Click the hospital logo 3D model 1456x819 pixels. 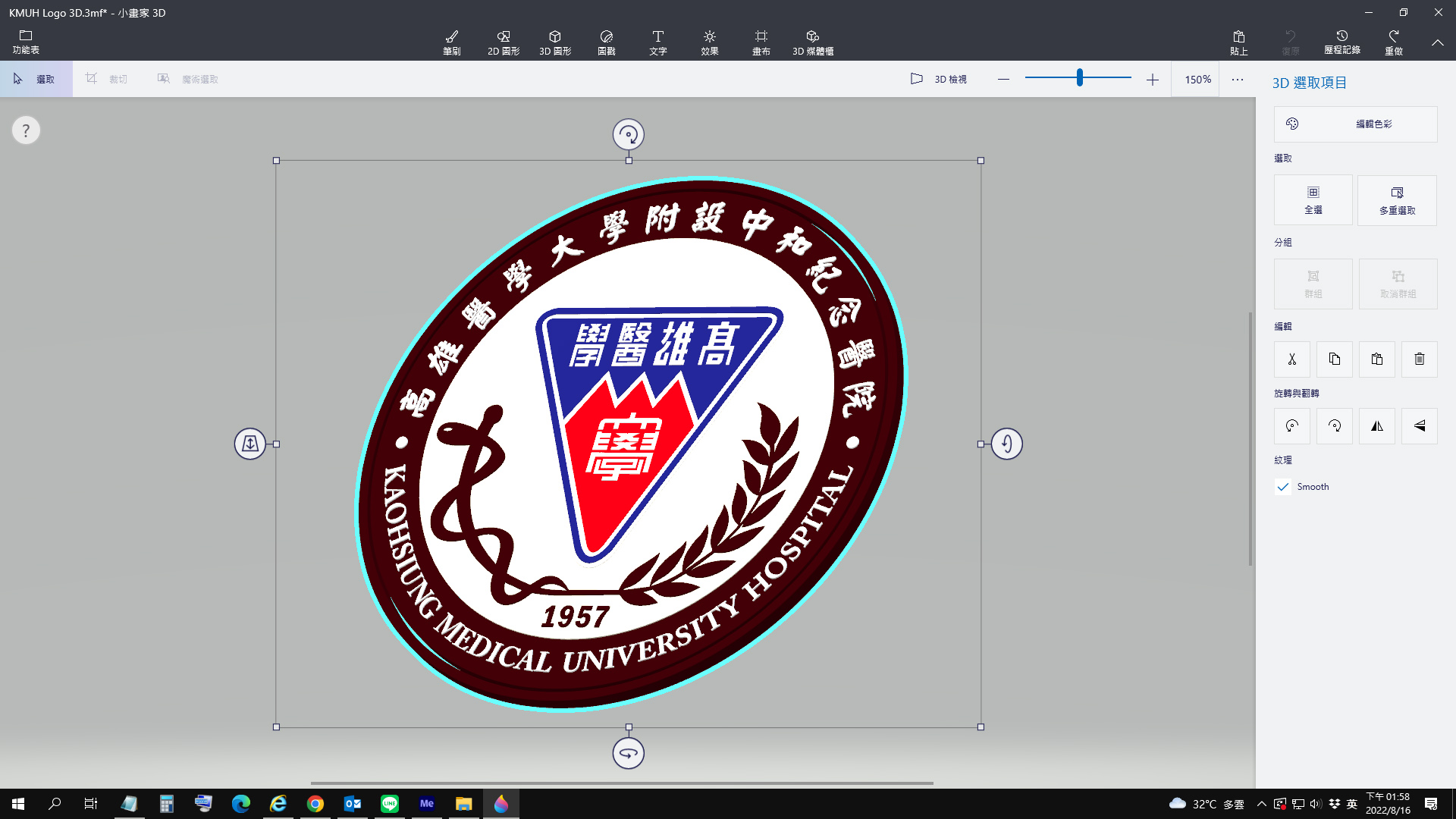coord(629,444)
